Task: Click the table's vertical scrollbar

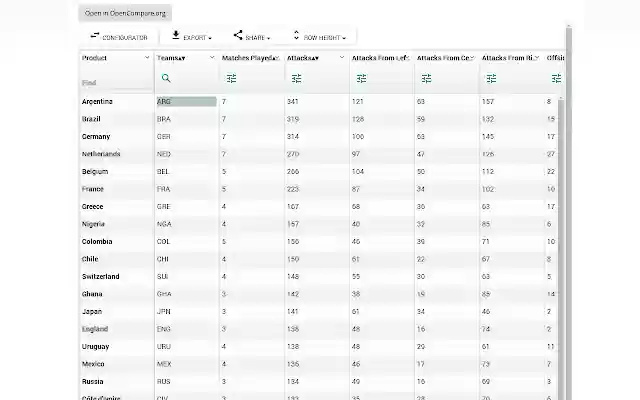Action: coord(561,249)
